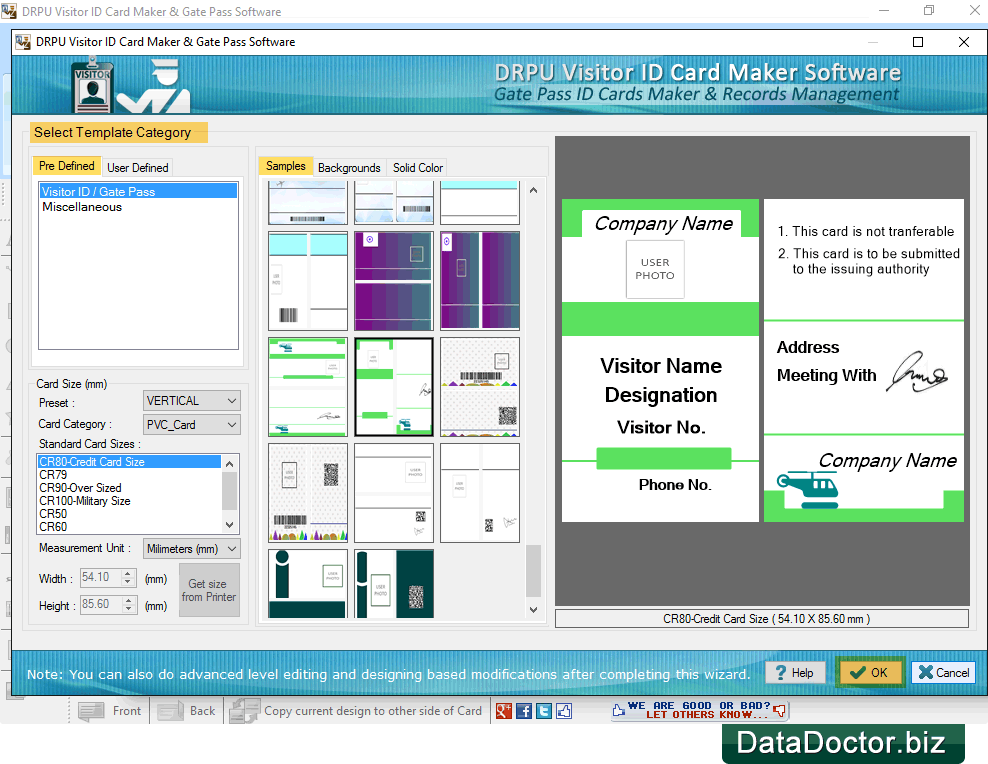
Task: Open the Backgrounds tab
Action: click(349, 168)
